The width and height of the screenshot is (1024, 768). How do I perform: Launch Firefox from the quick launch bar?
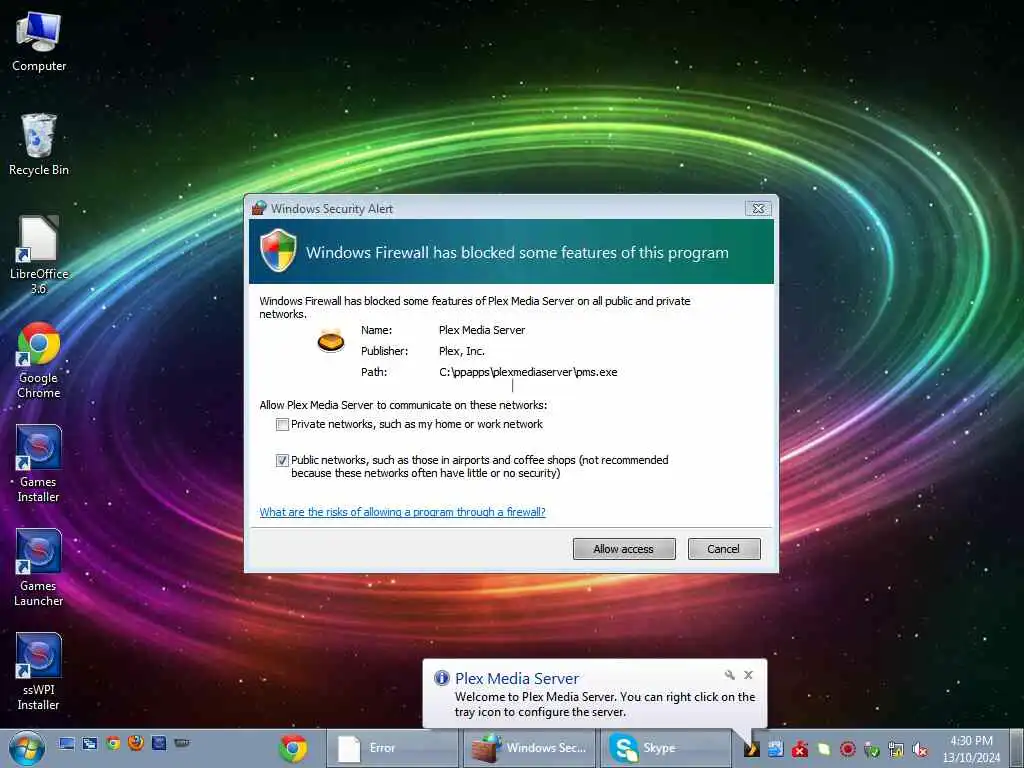pos(136,743)
